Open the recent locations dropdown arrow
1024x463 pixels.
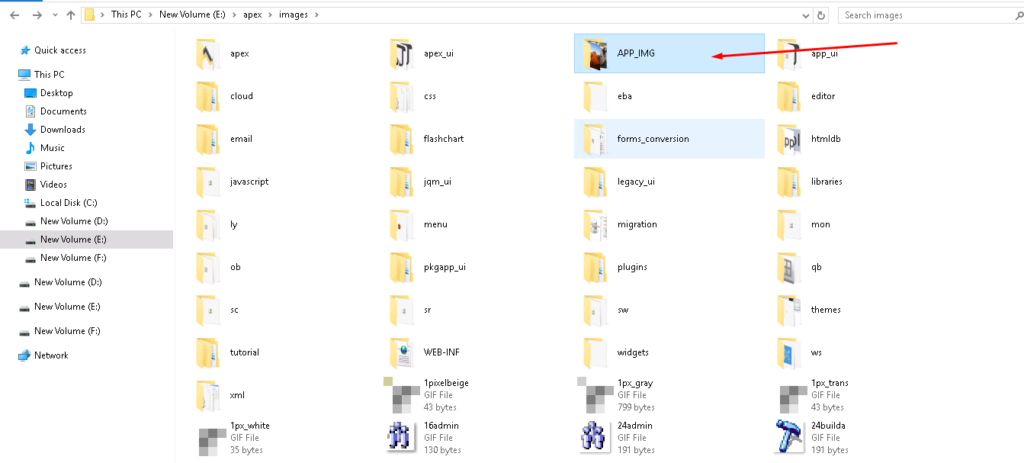pyautogui.click(x=53, y=15)
